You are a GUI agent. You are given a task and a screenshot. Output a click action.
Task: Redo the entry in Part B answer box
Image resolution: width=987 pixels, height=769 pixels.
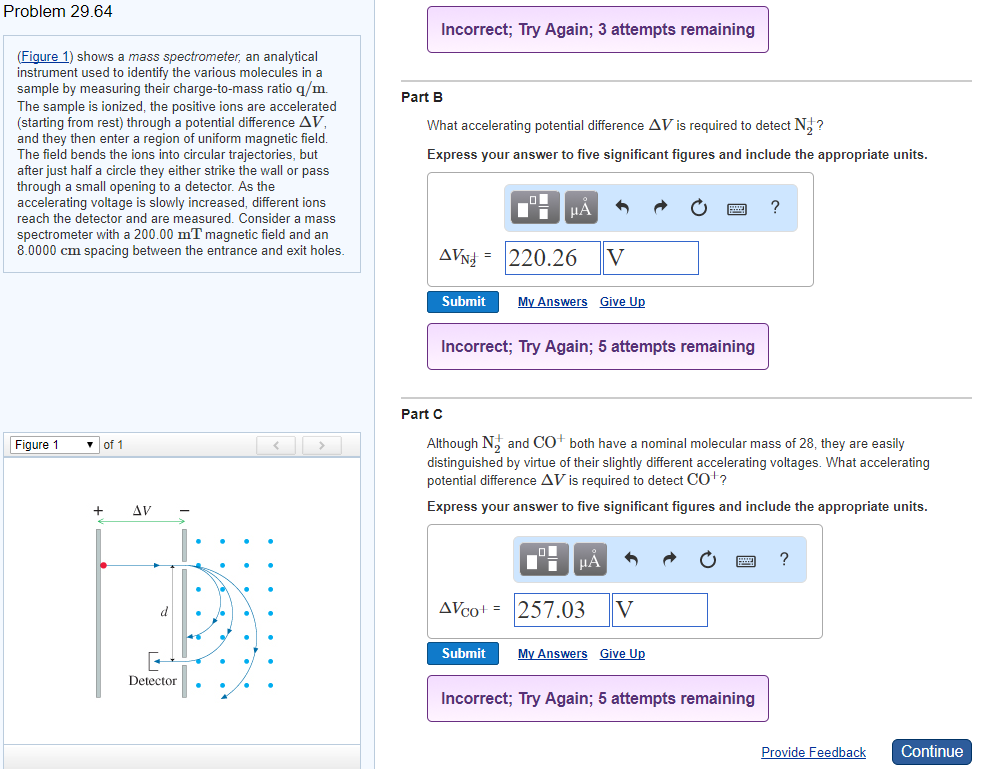coord(659,207)
